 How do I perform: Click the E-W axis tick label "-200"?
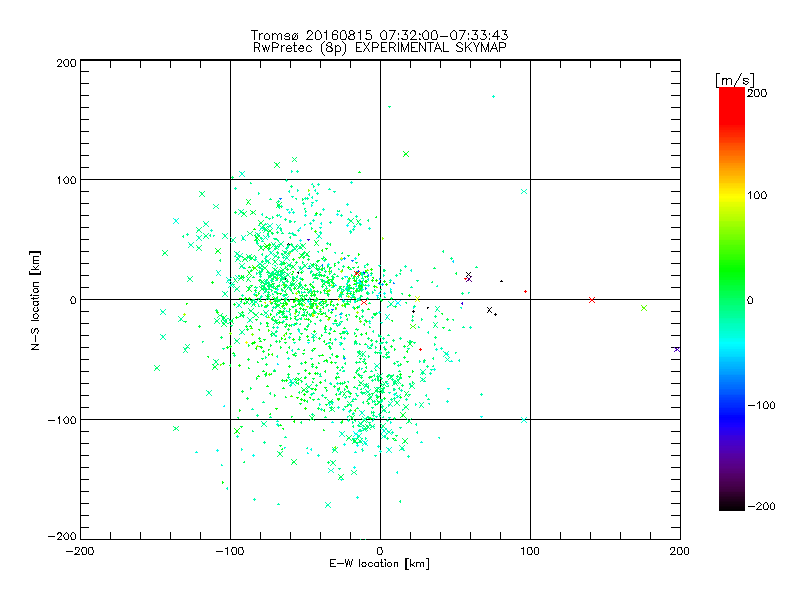click(80, 551)
